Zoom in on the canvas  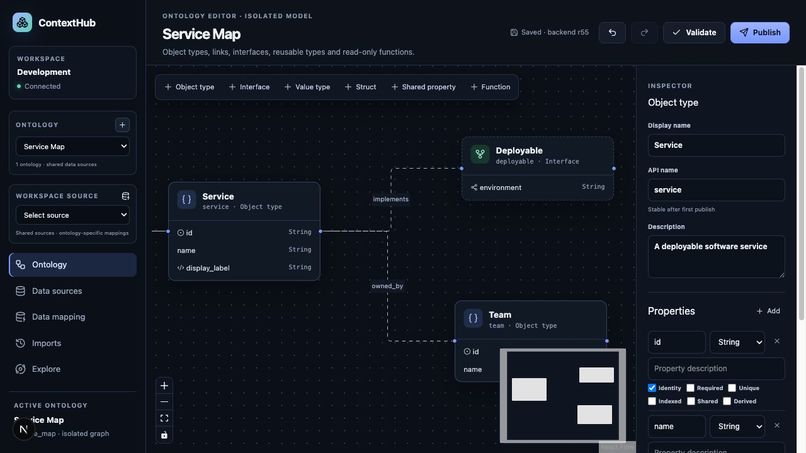point(164,386)
